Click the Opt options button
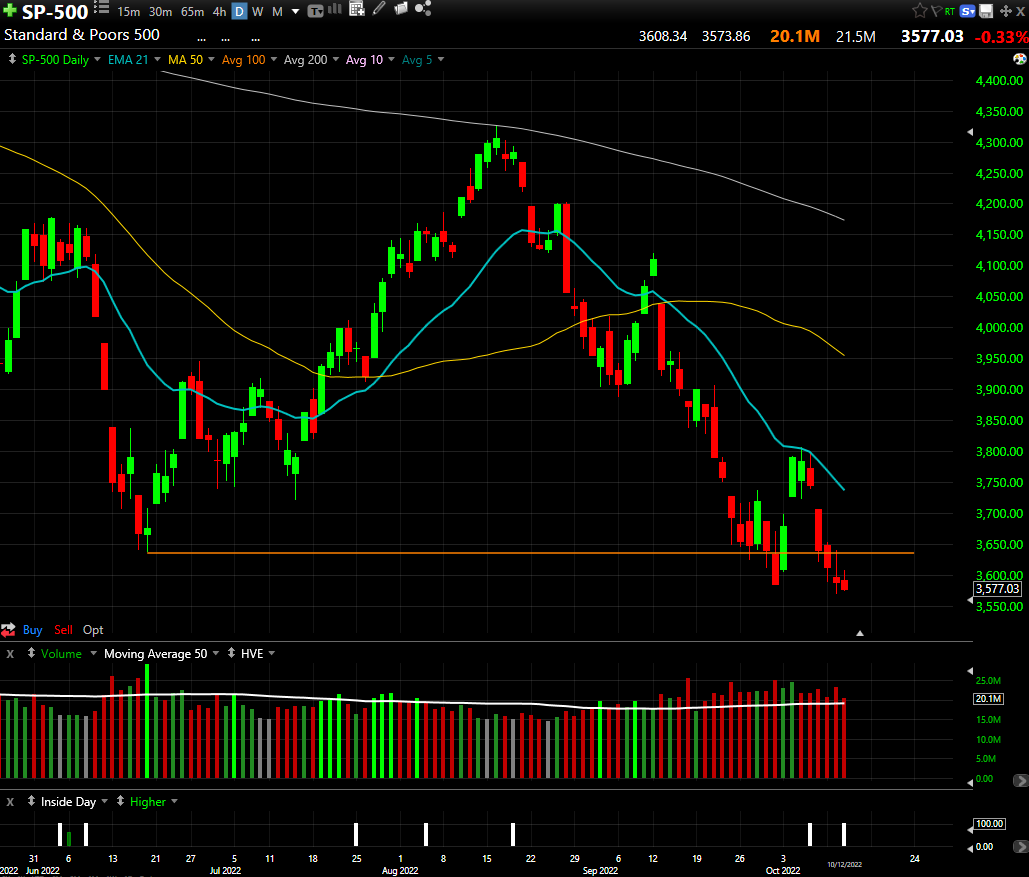Viewport: 1029px width, 877px height. point(93,630)
